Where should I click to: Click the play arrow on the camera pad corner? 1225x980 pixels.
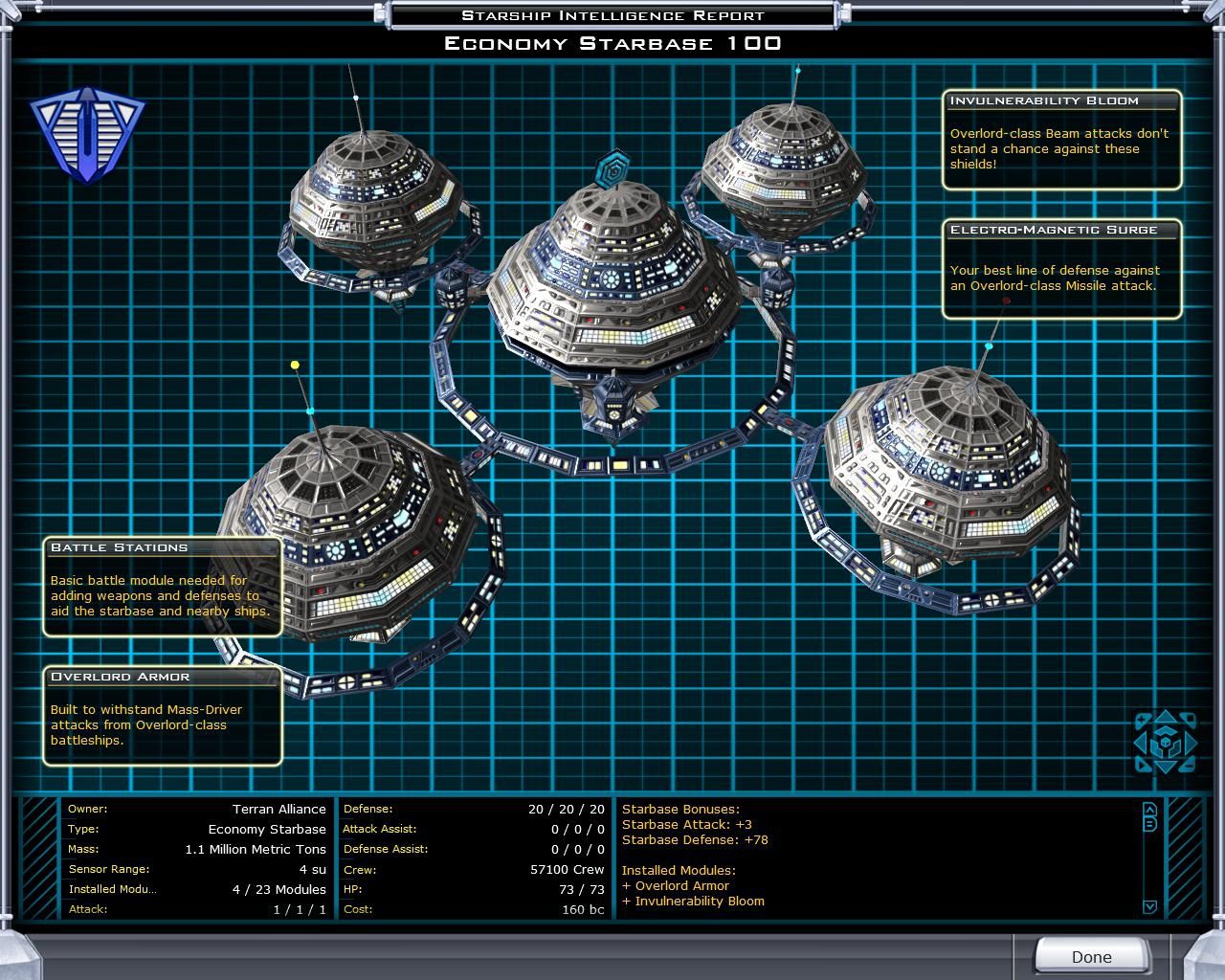[1143, 766]
